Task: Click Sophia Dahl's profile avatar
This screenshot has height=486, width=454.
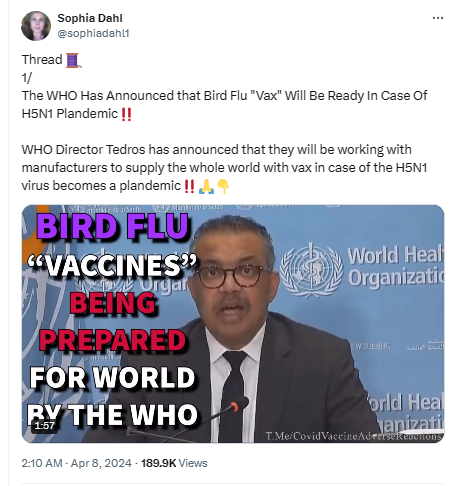Action: click(36, 26)
